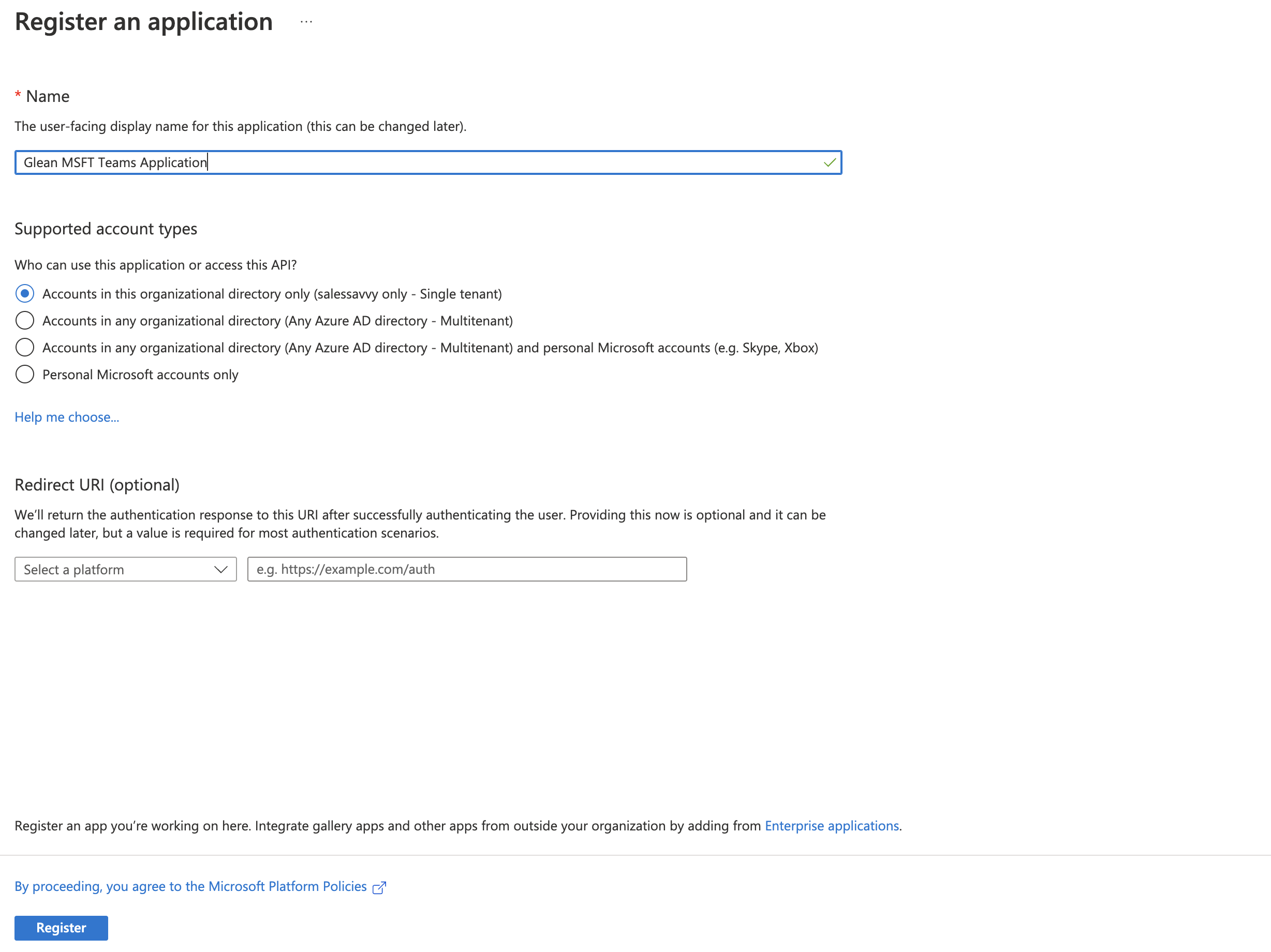The height and width of the screenshot is (952, 1271).
Task: Open Enterprise applications link
Action: [832, 826]
